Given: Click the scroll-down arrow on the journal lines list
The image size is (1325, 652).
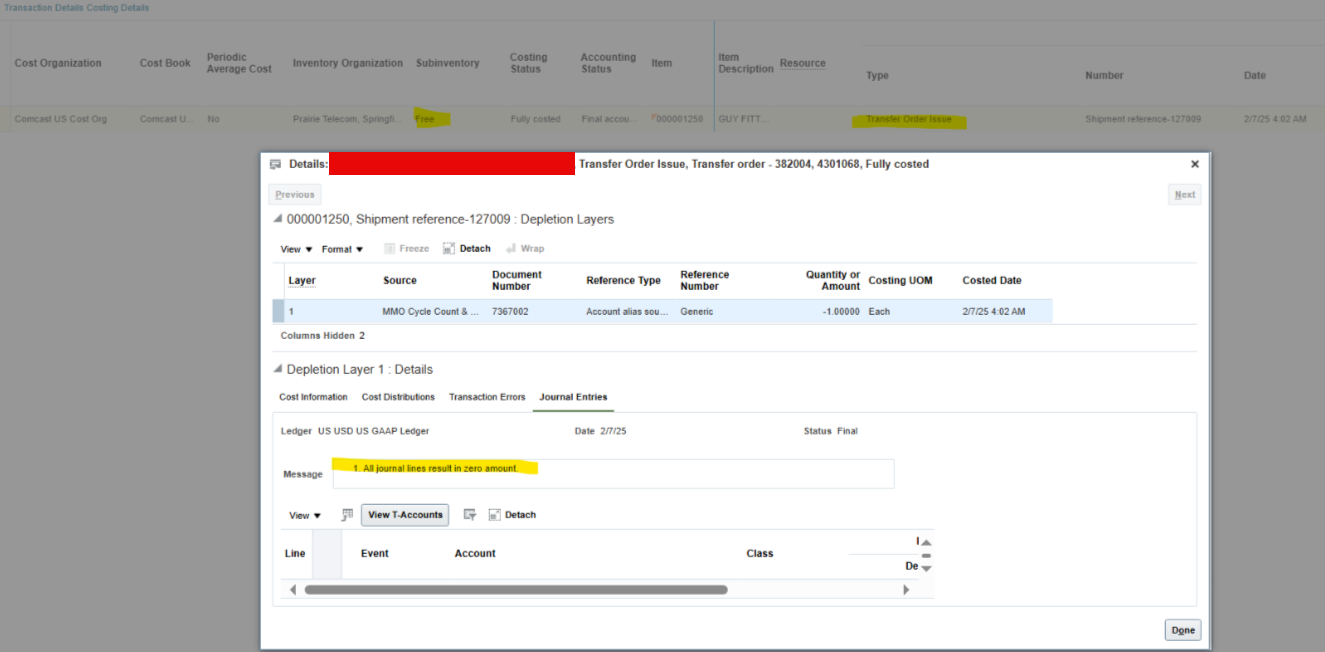Looking at the screenshot, I should (925, 566).
